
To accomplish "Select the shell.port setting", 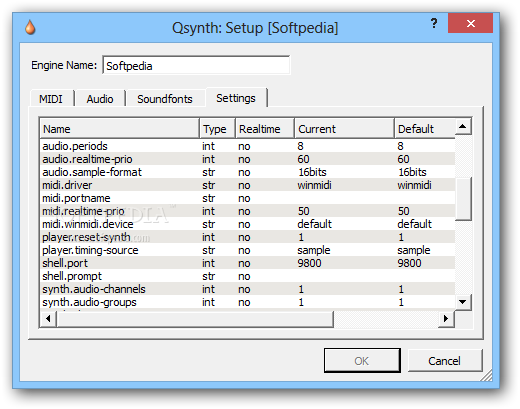I will 247,263.
